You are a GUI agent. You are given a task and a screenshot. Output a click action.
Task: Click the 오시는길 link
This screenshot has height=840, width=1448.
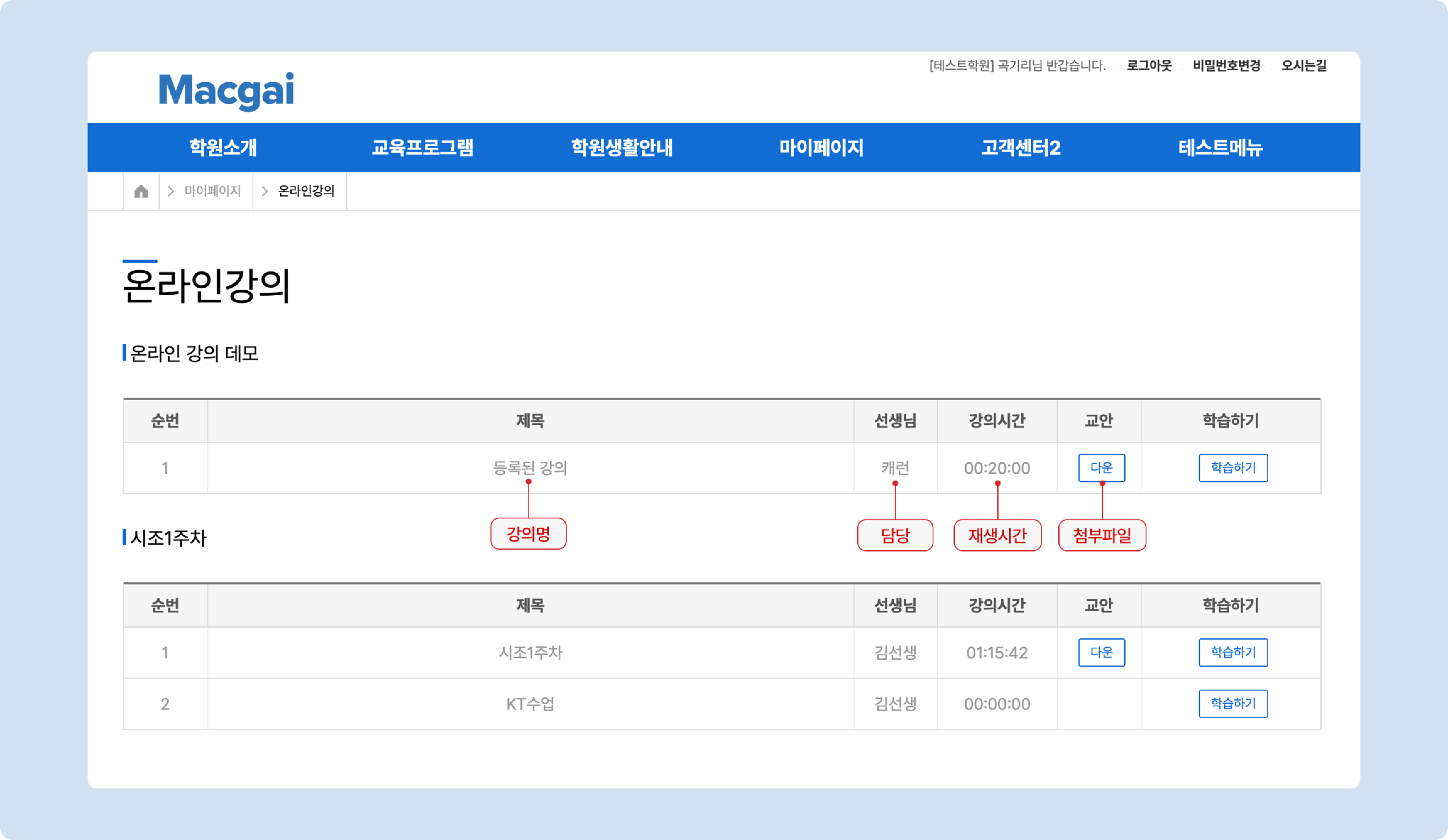tap(1304, 66)
